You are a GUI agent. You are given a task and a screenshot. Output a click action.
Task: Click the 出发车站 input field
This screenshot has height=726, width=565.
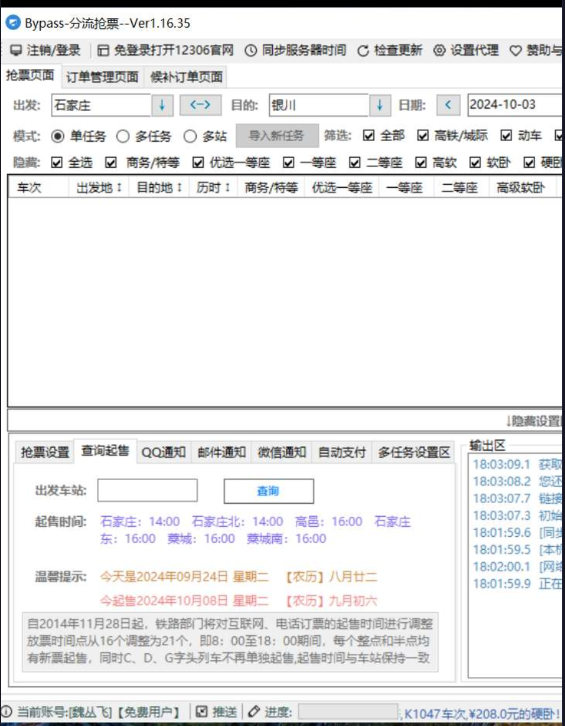click(x=147, y=490)
